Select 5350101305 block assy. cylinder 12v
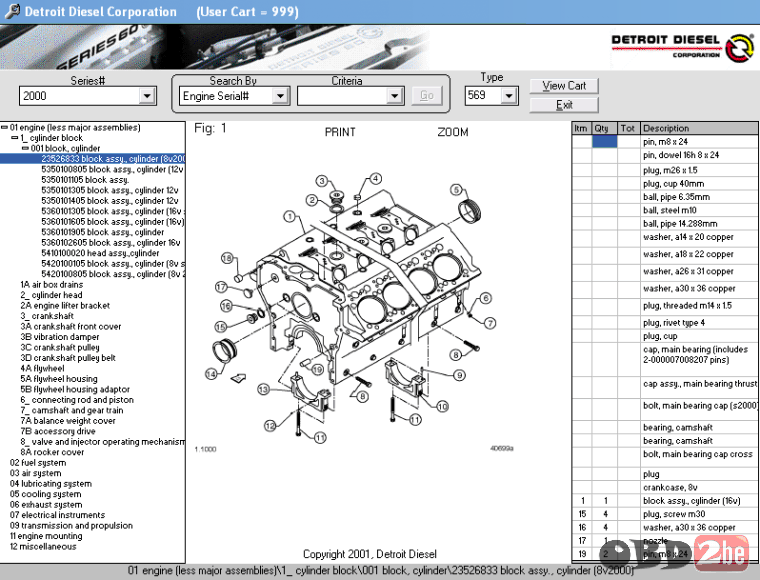 click(x=110, y=190)
